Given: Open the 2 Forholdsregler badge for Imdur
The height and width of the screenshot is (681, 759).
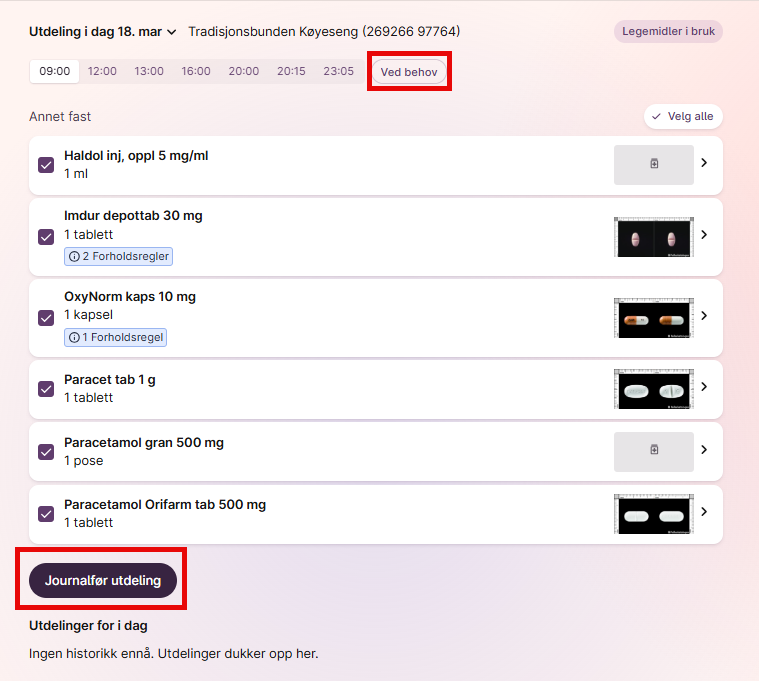Looking at the screenshot, I should point(119,257).
